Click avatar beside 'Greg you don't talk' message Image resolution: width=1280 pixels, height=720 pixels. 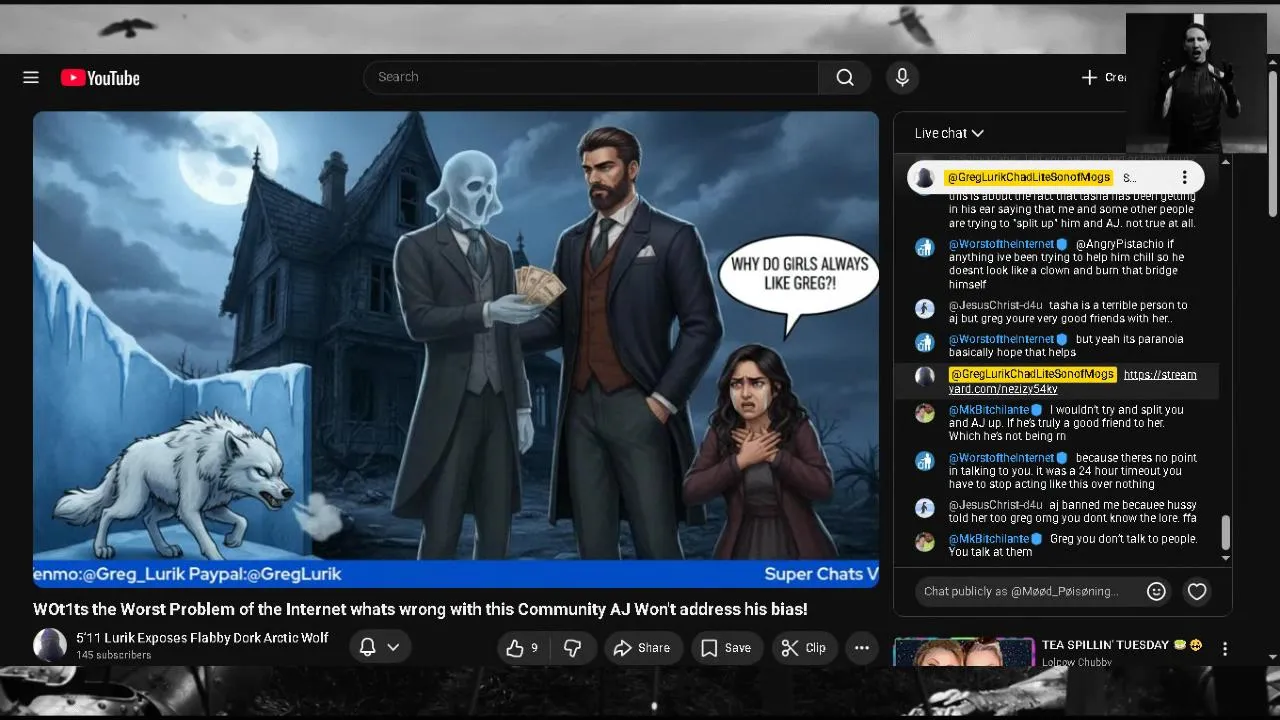(925, 542)
